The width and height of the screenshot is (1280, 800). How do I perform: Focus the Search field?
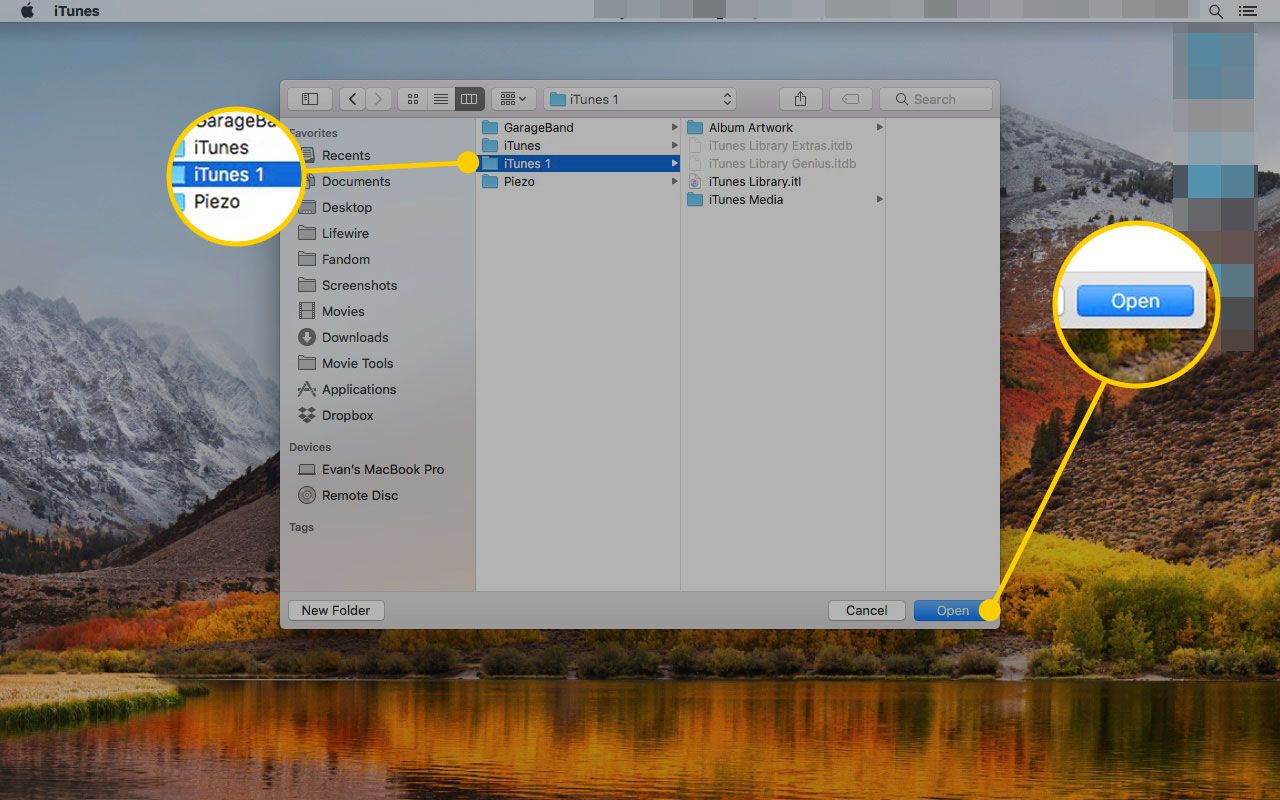936,99
